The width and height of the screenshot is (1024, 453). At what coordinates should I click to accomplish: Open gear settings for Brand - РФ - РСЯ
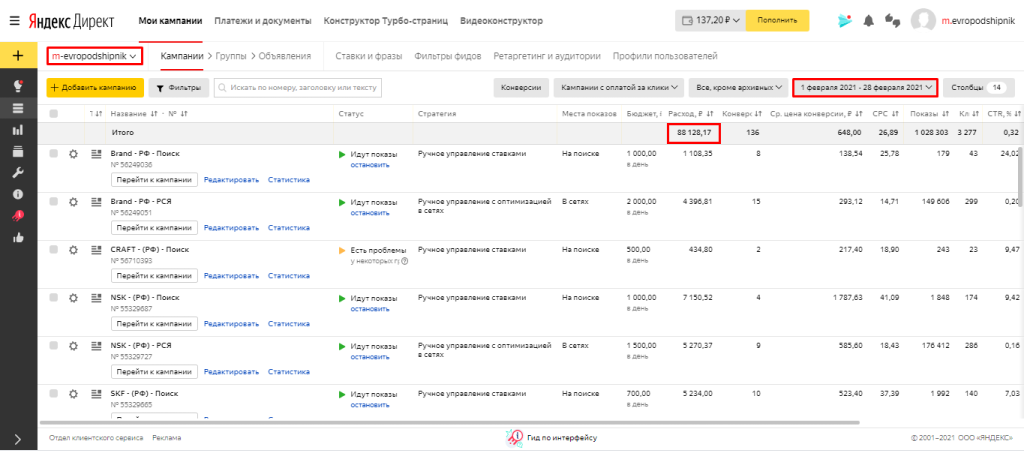[x=73, y=202]
